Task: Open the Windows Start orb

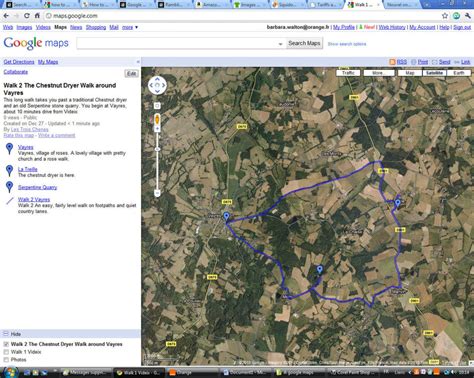Action: [11, 372]
